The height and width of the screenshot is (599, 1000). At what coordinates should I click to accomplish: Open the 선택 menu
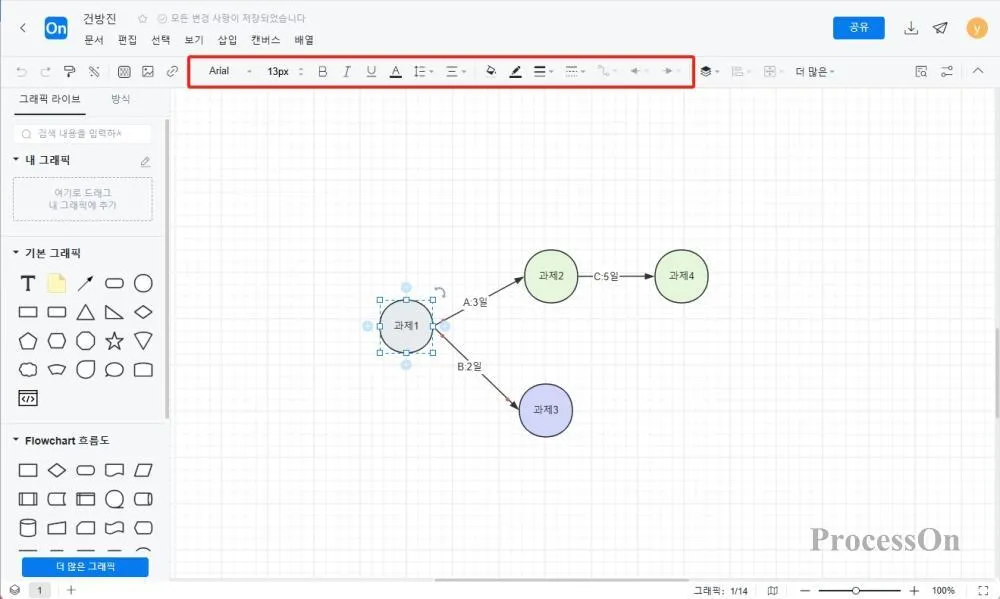click(161, 40)
